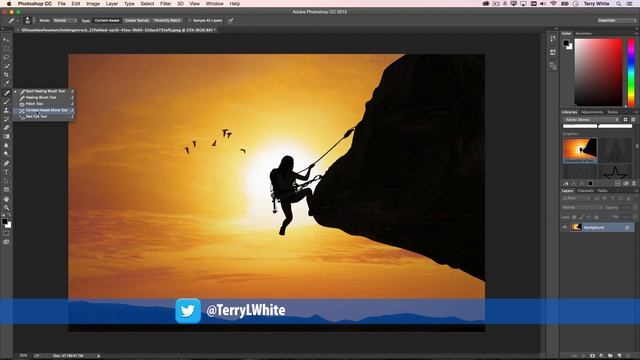Screen dimensions: 640x360
Task: Select the Quick Selection tool
Action: pos(6,66)
